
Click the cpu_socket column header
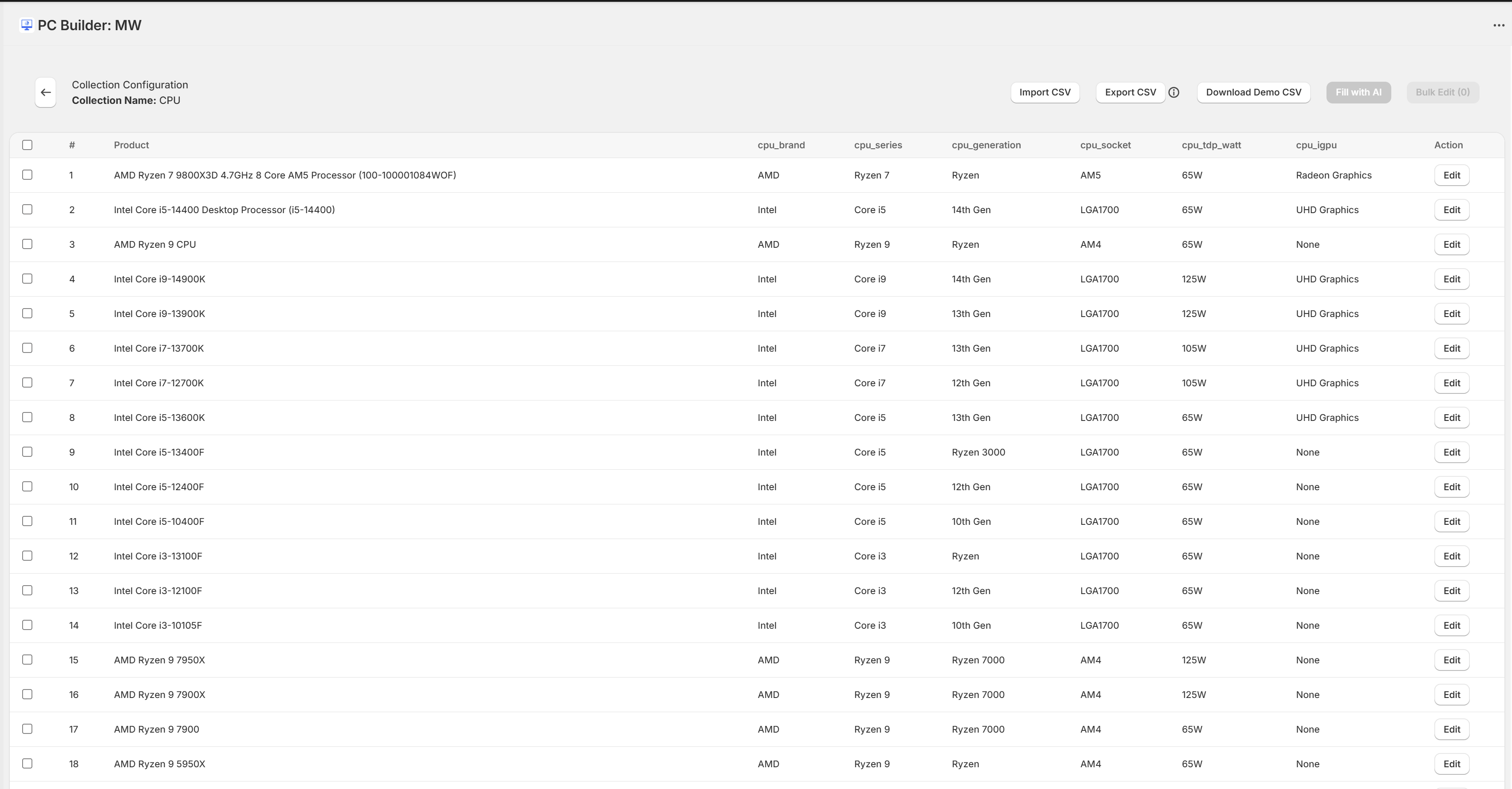tap(1105, 144)
